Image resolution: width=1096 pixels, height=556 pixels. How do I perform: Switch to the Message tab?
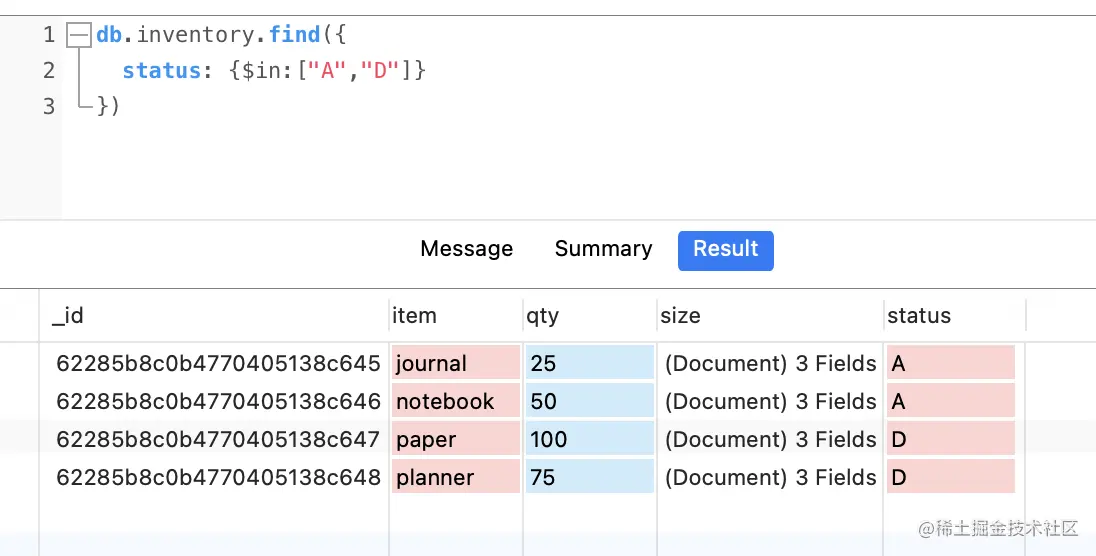tap(466, 249)
